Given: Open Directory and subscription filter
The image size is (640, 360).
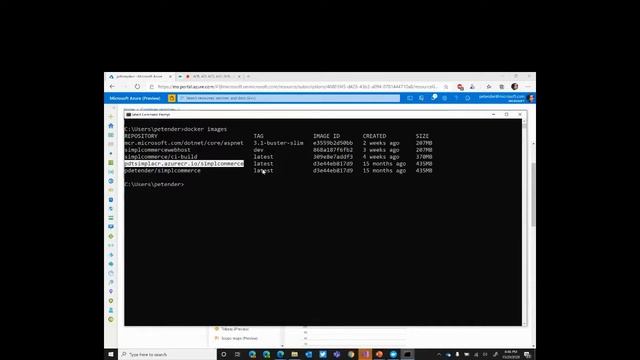Looking at the screenshot, I should pos(422,98).
